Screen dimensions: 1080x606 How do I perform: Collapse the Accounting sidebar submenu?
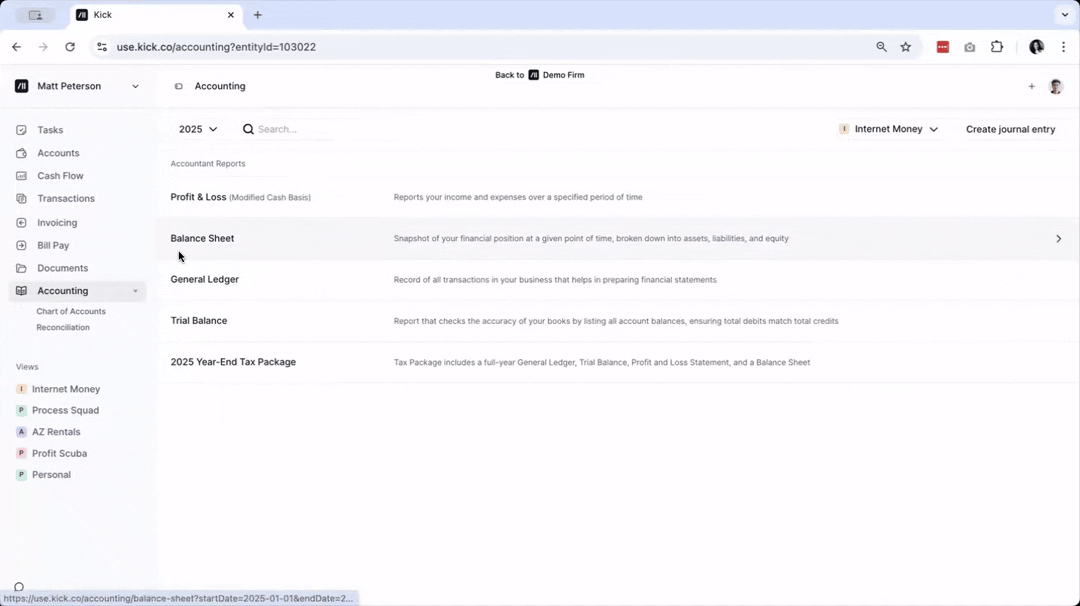[x=135, y=291]
